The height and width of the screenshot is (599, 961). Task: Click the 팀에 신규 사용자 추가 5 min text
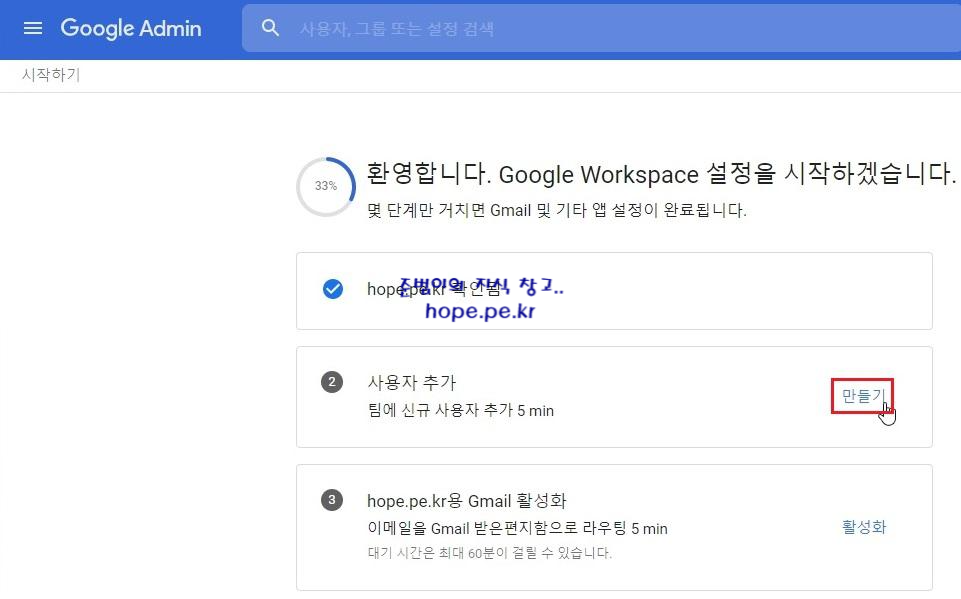click(x=461, y=410)
